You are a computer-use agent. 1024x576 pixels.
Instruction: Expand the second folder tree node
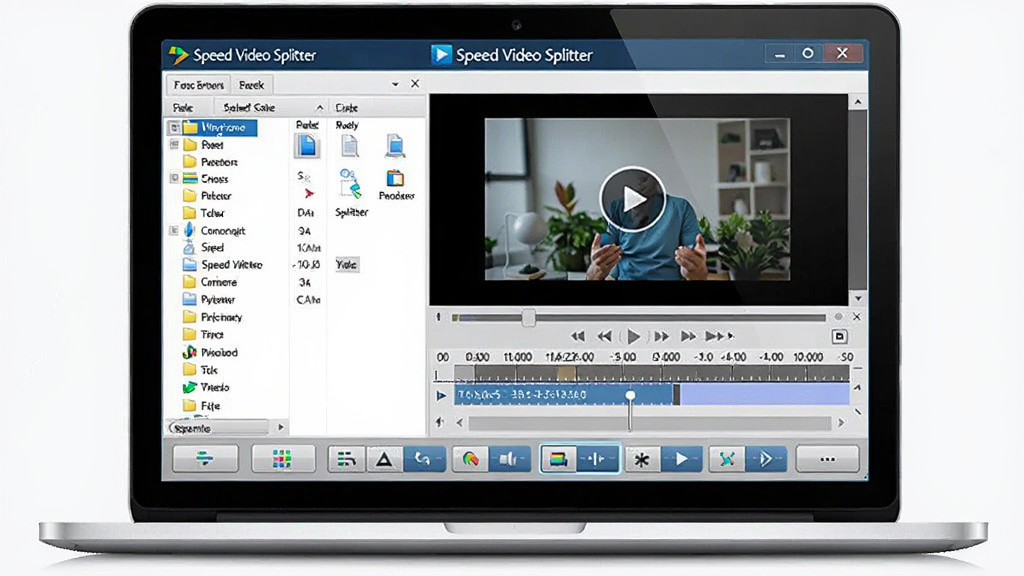174,145
